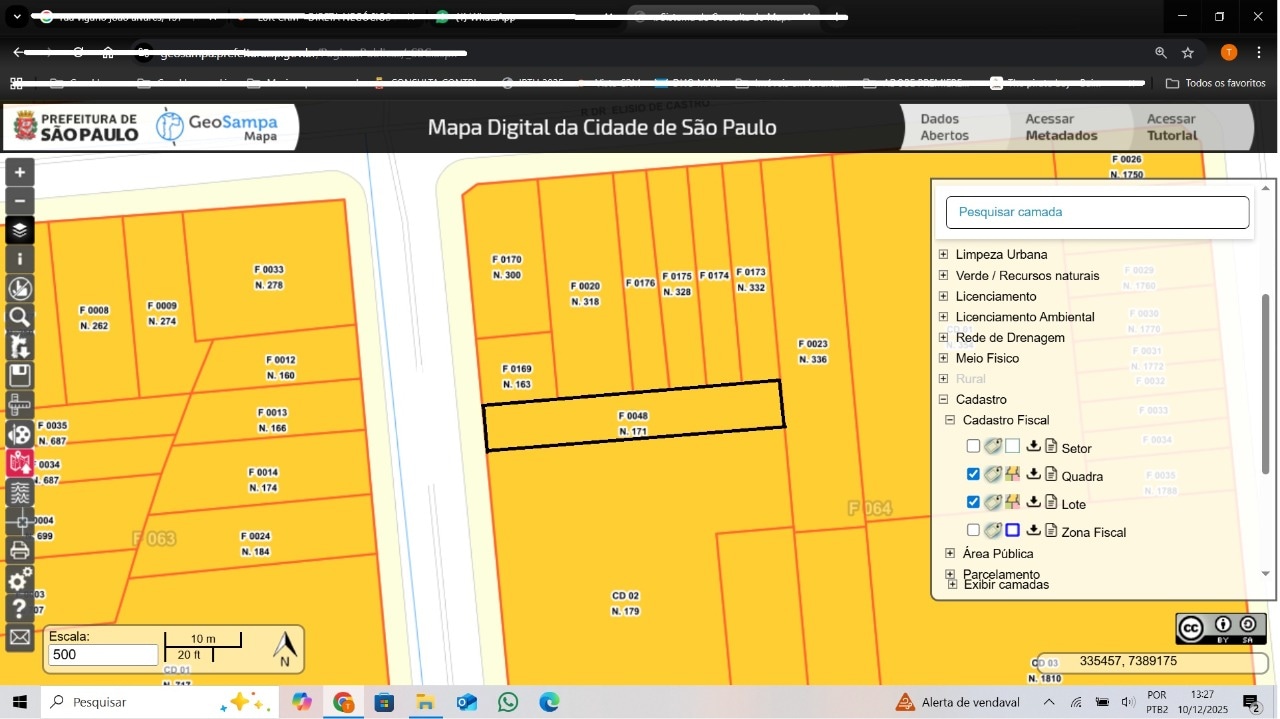This screenshot has width=1280, height=719.
Task: Open the print map tool
Action: 19,550
